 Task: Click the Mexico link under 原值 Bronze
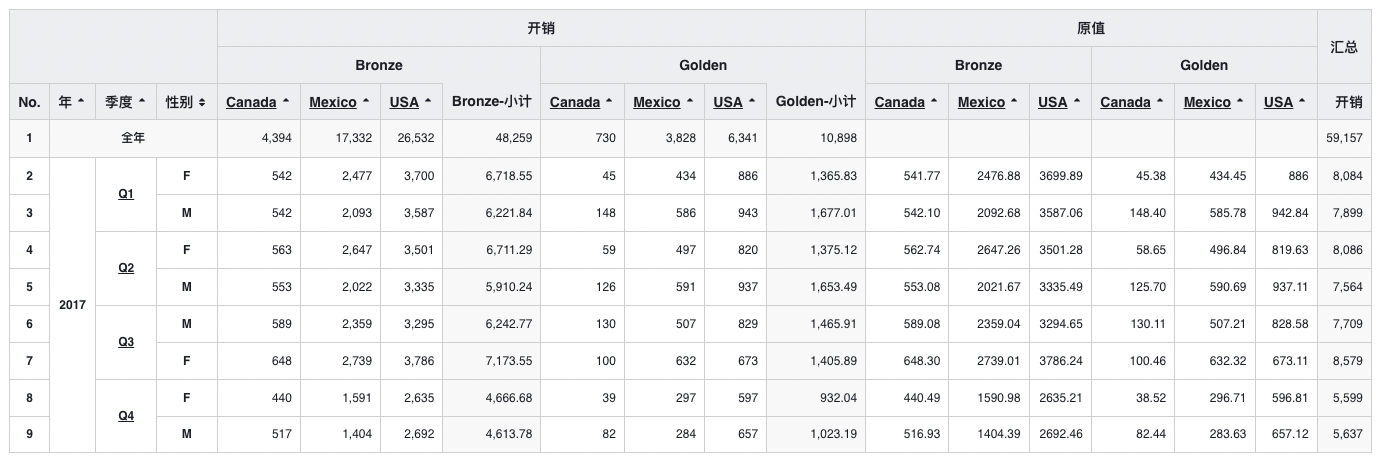pos(981,102)
